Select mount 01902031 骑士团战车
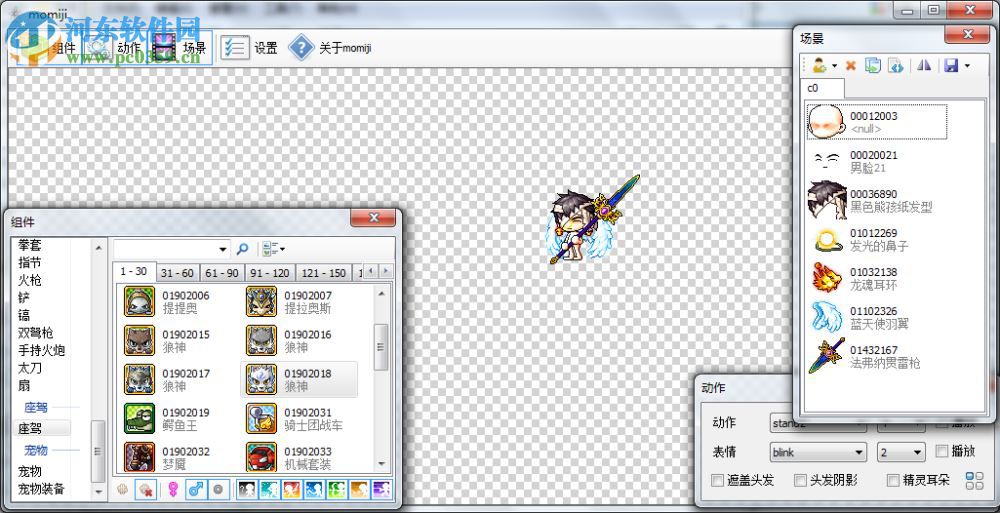The width and height of the screenshot is (1000, 513). (299, 419)
